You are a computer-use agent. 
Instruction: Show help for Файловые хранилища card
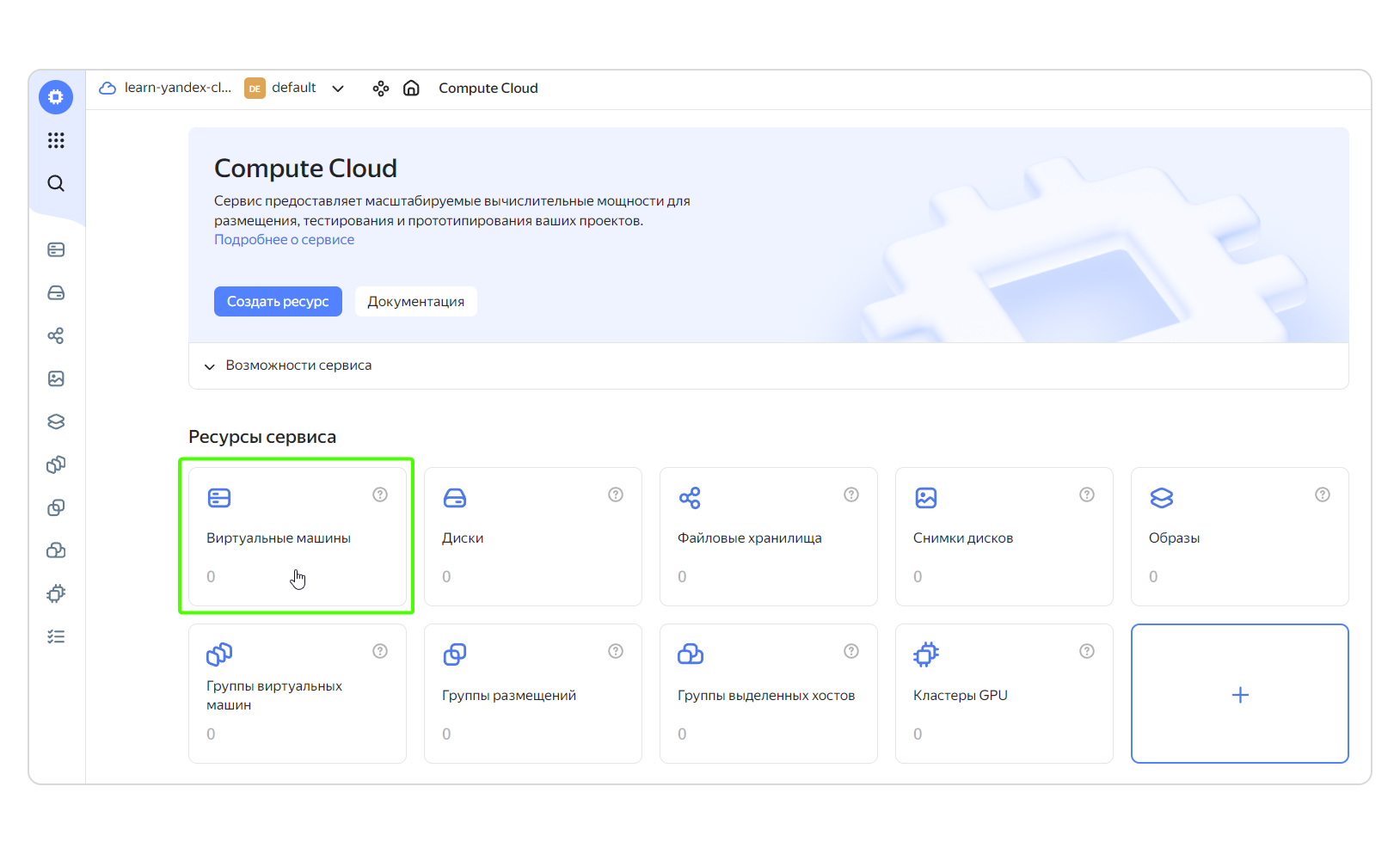pos(851,495)
